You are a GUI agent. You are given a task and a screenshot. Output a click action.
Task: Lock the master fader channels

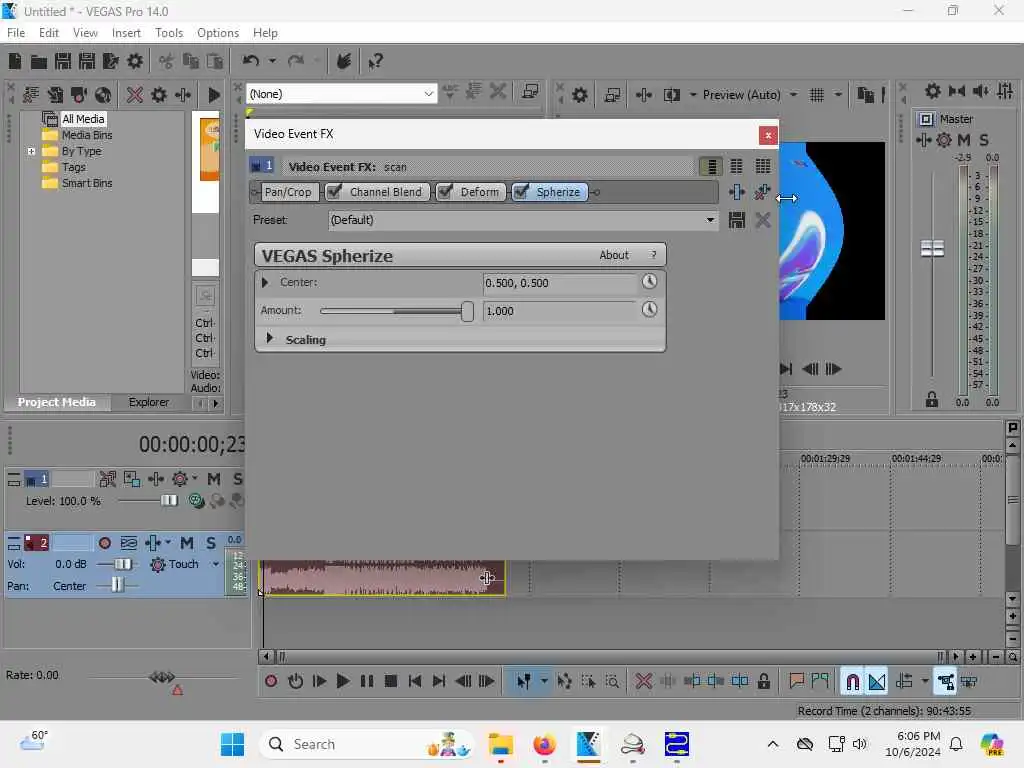(x=932, y=399)
